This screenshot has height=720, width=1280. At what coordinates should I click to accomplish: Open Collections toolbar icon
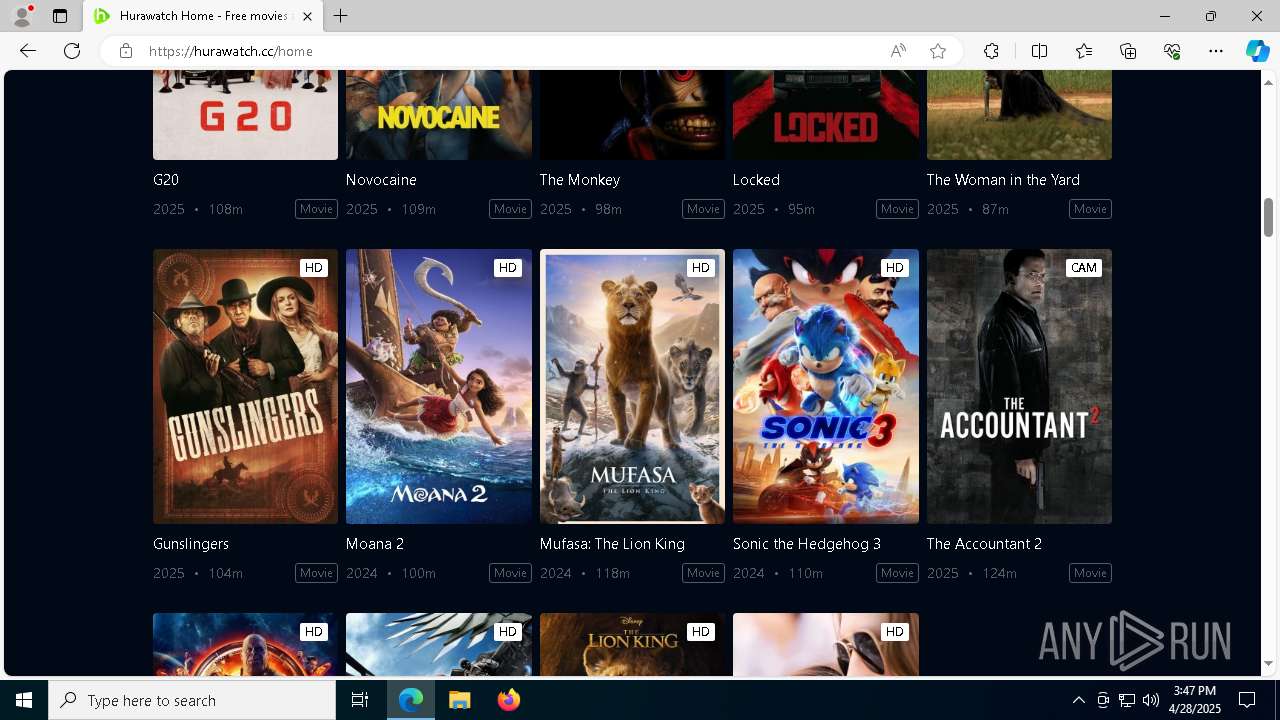pos(1128,51)
